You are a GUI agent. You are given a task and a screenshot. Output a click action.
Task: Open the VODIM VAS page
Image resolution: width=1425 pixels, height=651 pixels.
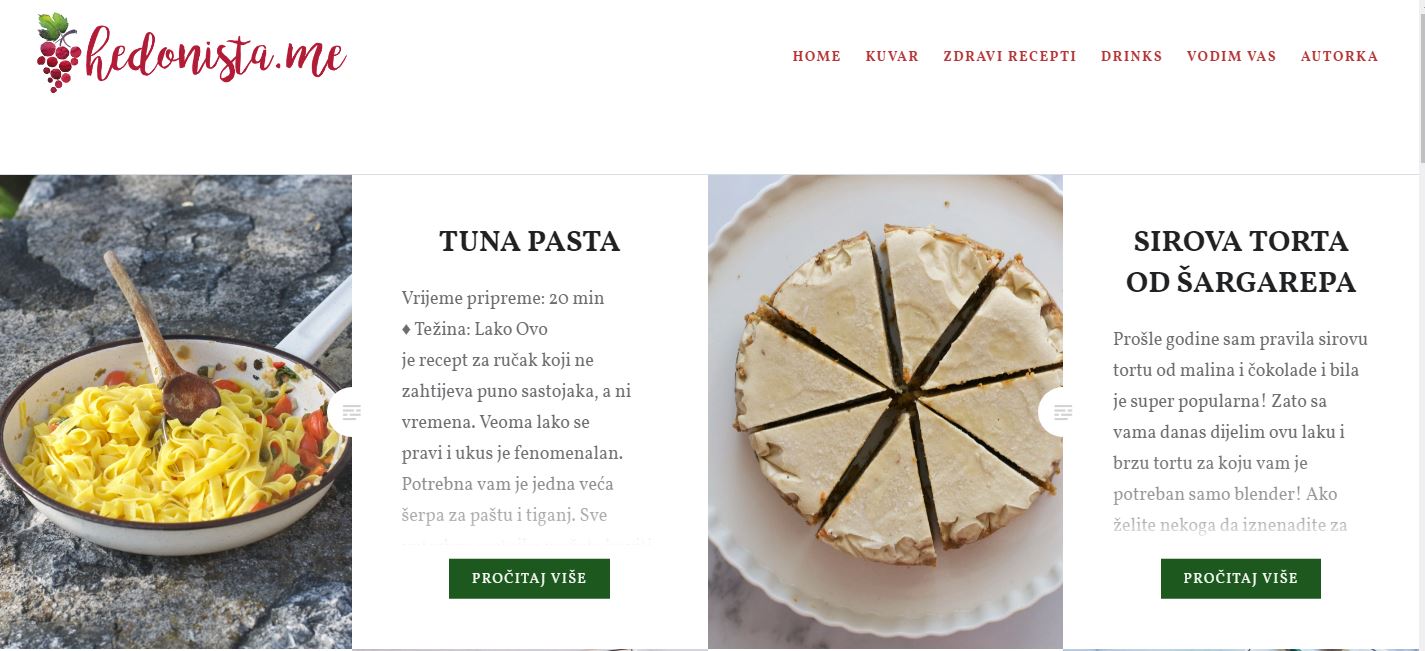point(1231,57)
